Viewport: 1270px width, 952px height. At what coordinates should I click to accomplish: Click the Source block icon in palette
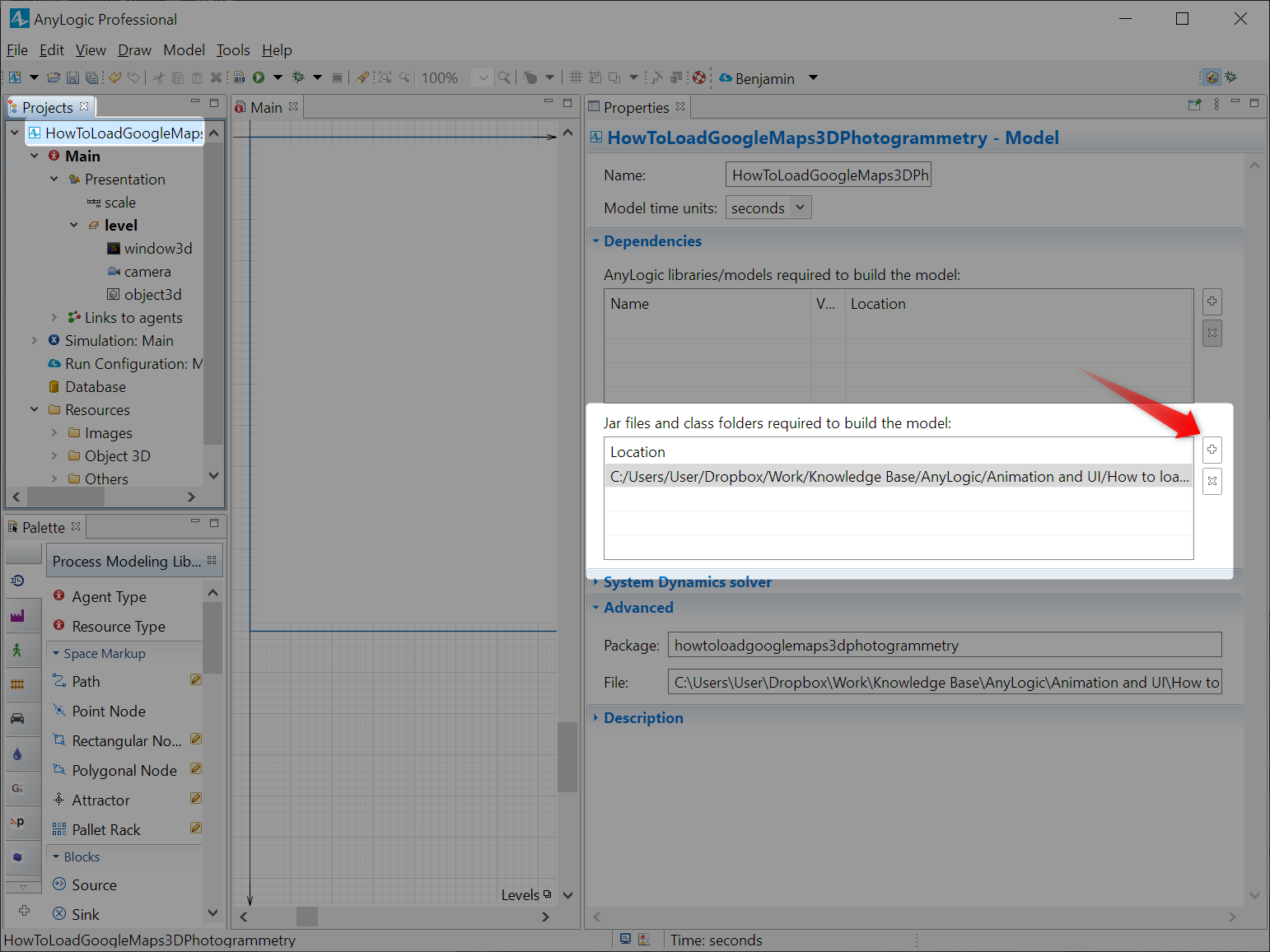pyautogui.click(x=59, y=884)
